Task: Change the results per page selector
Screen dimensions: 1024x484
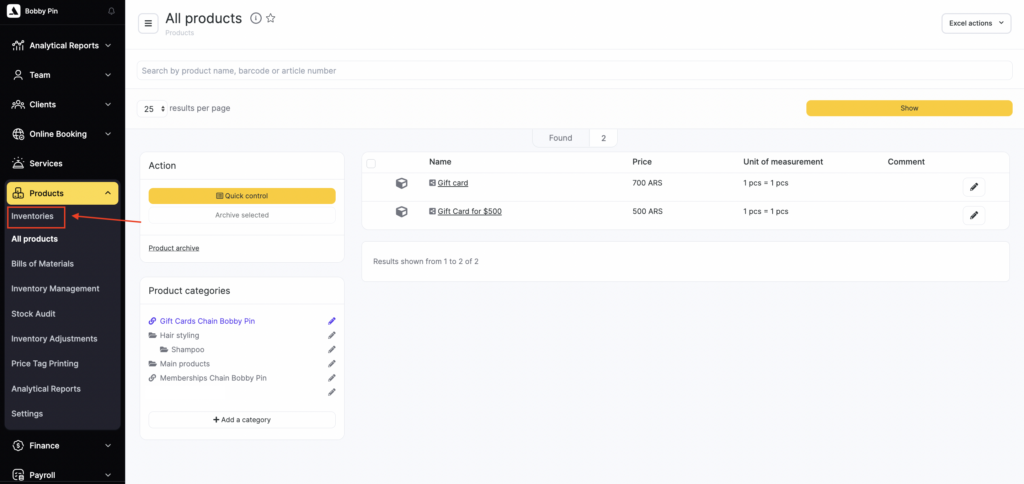Action: (x=152, y=109)
